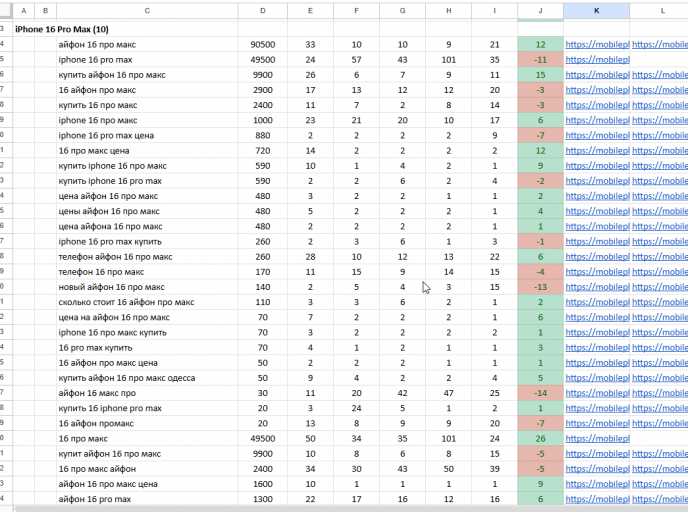The image size is (688, 512).
Task: Click the select-all corner of the sheet
Action: 6,11
